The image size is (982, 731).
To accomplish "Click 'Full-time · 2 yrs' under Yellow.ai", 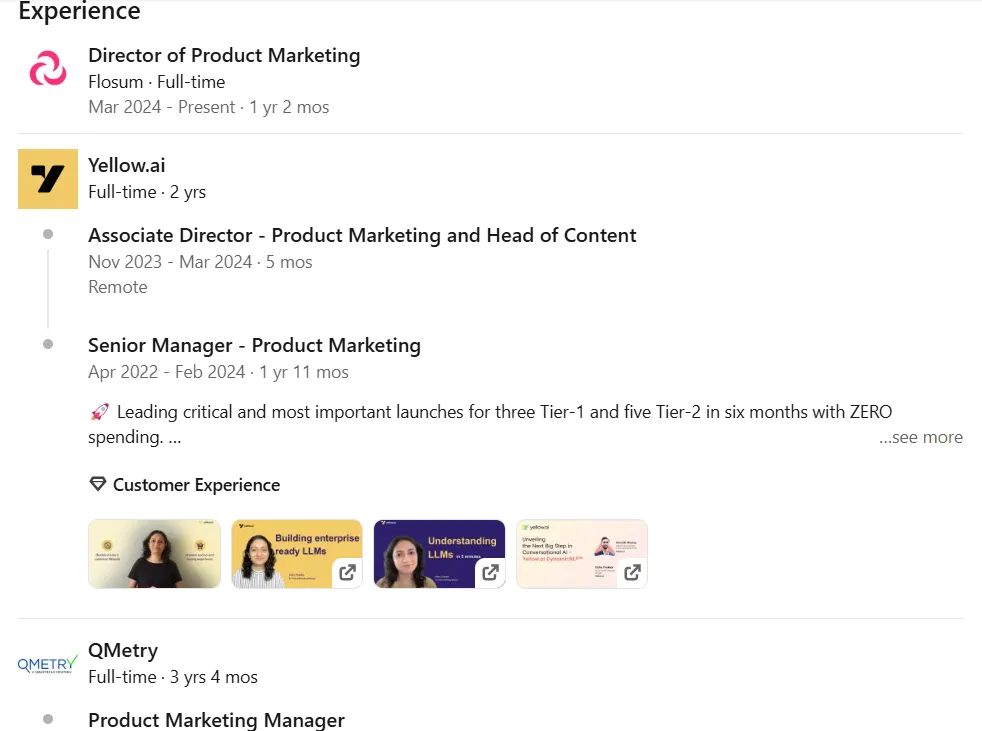I will [x=147, y=192].
